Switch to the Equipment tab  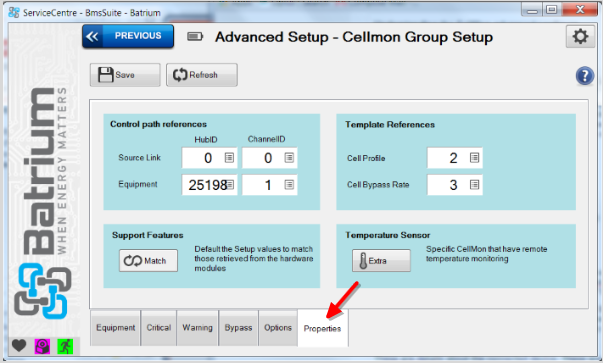pos(115,328)
